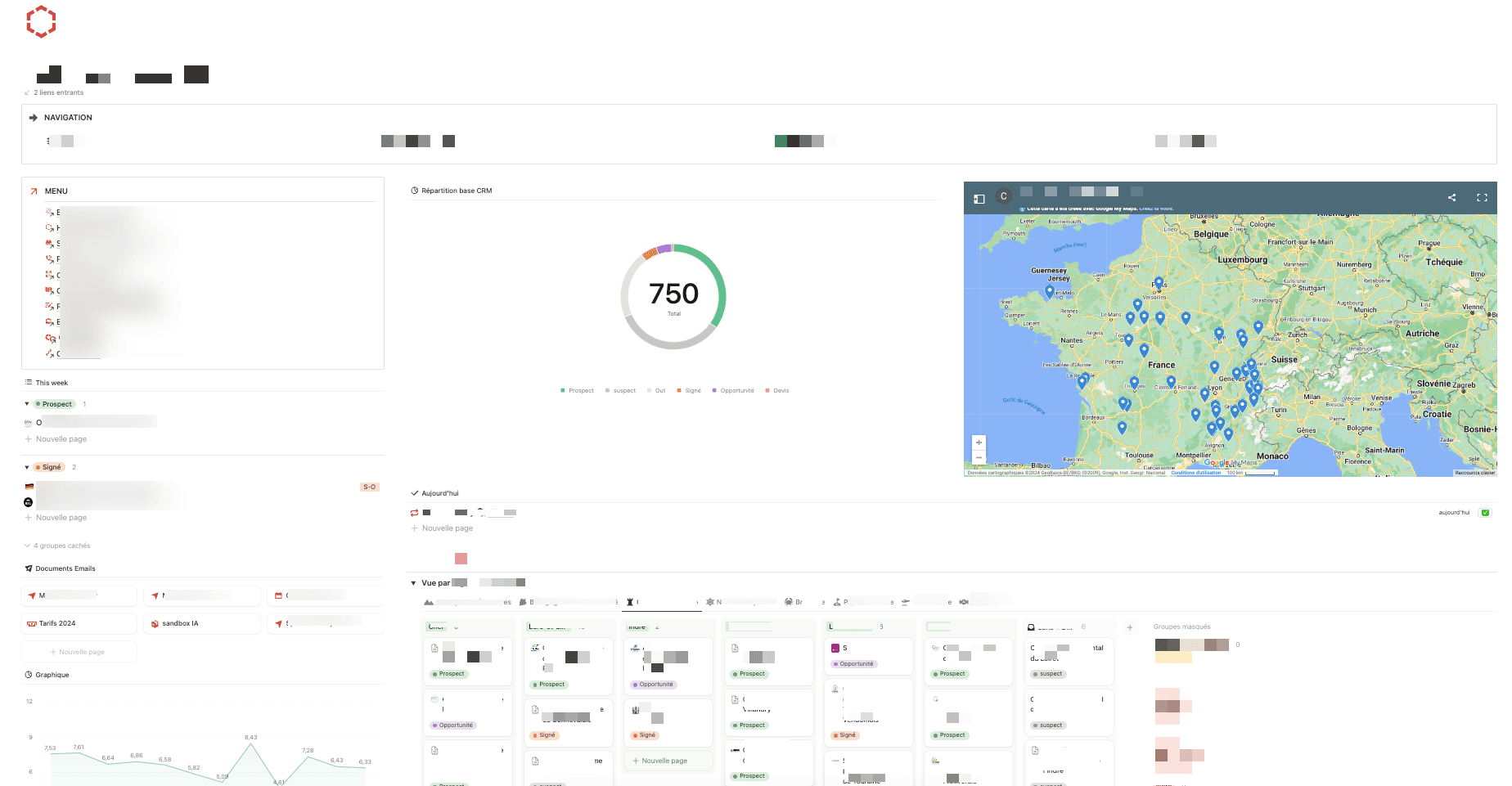Viewport: 1512px width, 786px height.
Task: Collapse the Signé group in This week
Action: tap(27, 467)
